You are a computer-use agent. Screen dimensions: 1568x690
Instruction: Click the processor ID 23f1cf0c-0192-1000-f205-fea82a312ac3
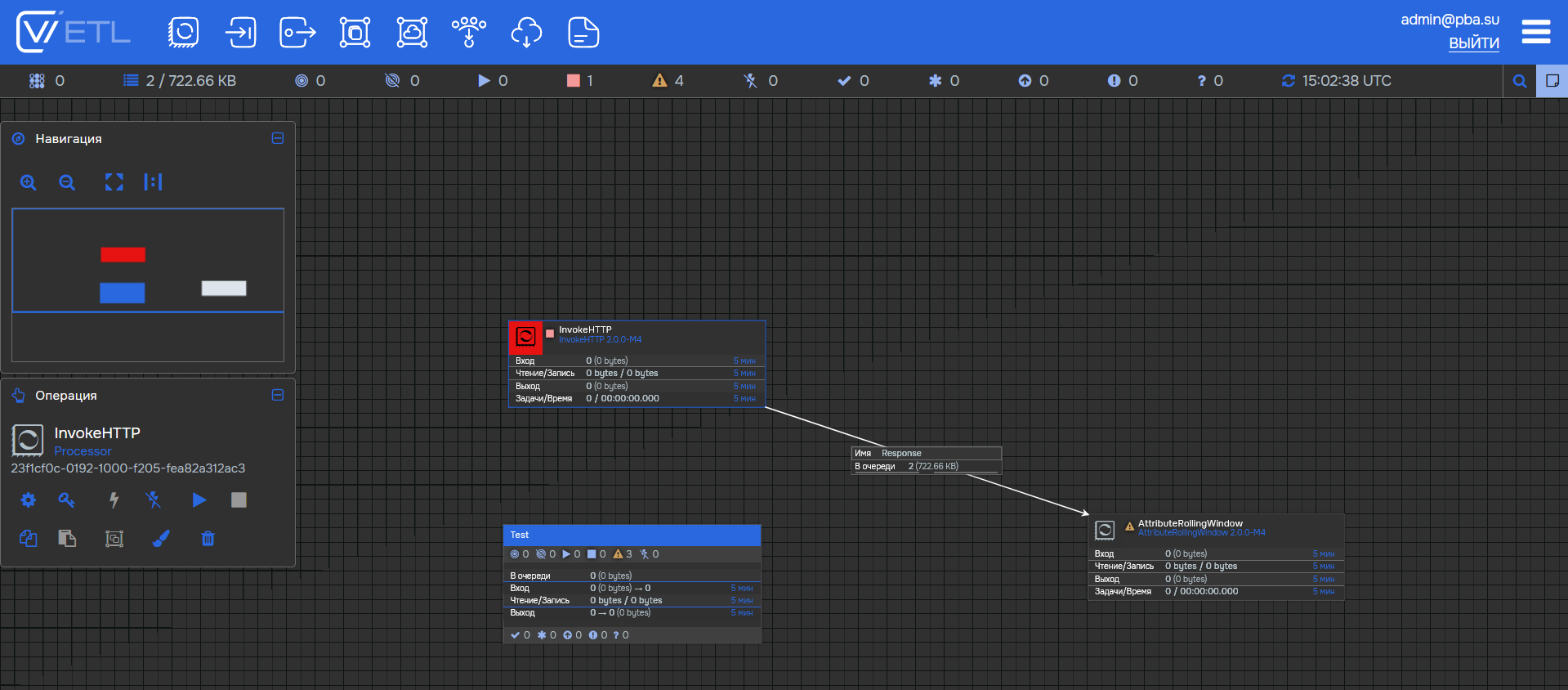click(128, 468)
